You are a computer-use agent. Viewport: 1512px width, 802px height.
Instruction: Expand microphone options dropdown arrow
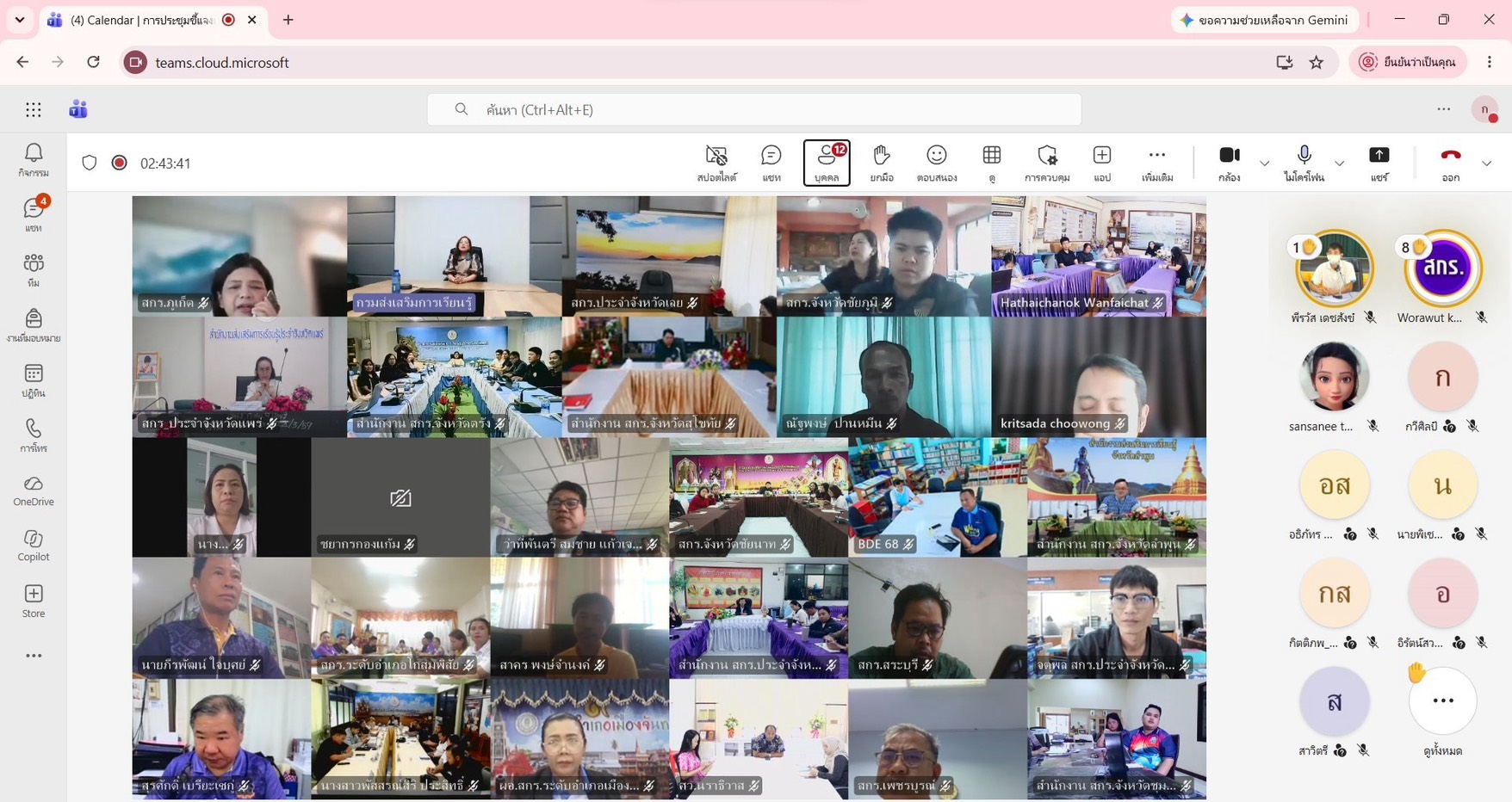pos(1339,163)
